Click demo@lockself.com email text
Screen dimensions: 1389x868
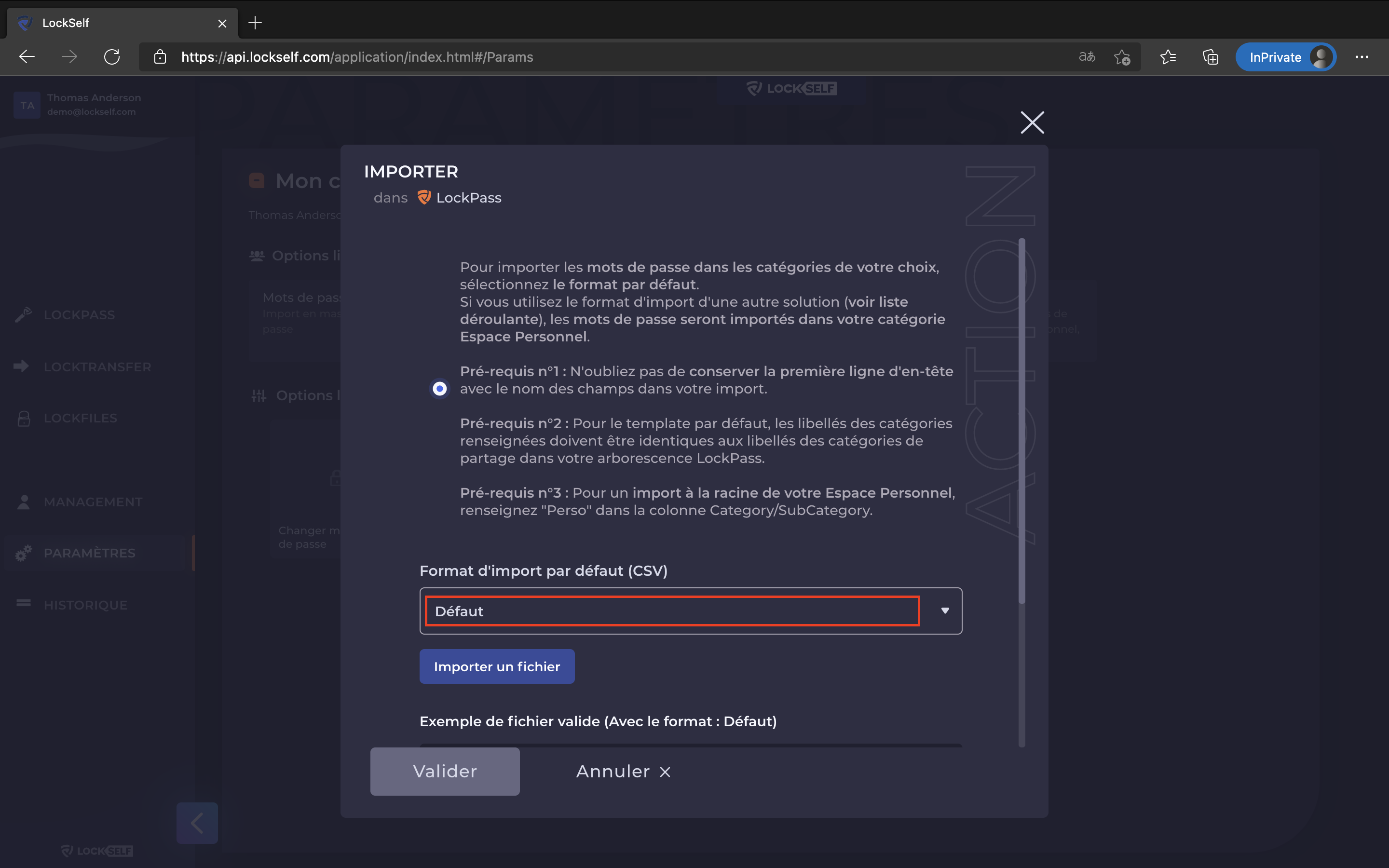click(x=91, y=111)
